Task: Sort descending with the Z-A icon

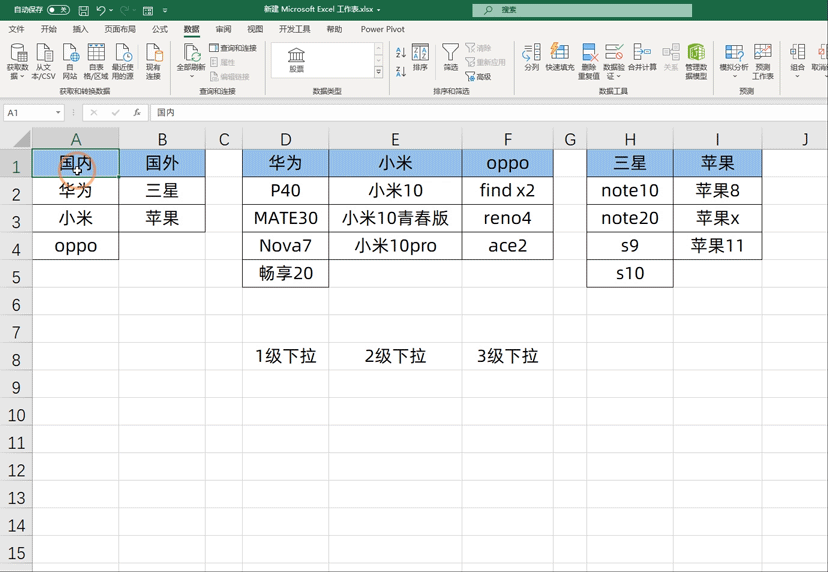Action: point(401,72)
